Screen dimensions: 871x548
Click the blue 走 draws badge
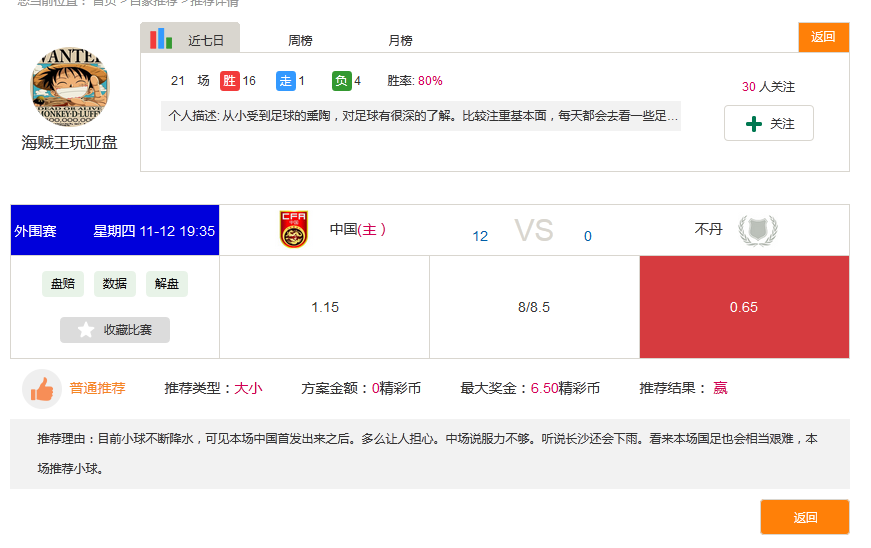coord(285,81)
